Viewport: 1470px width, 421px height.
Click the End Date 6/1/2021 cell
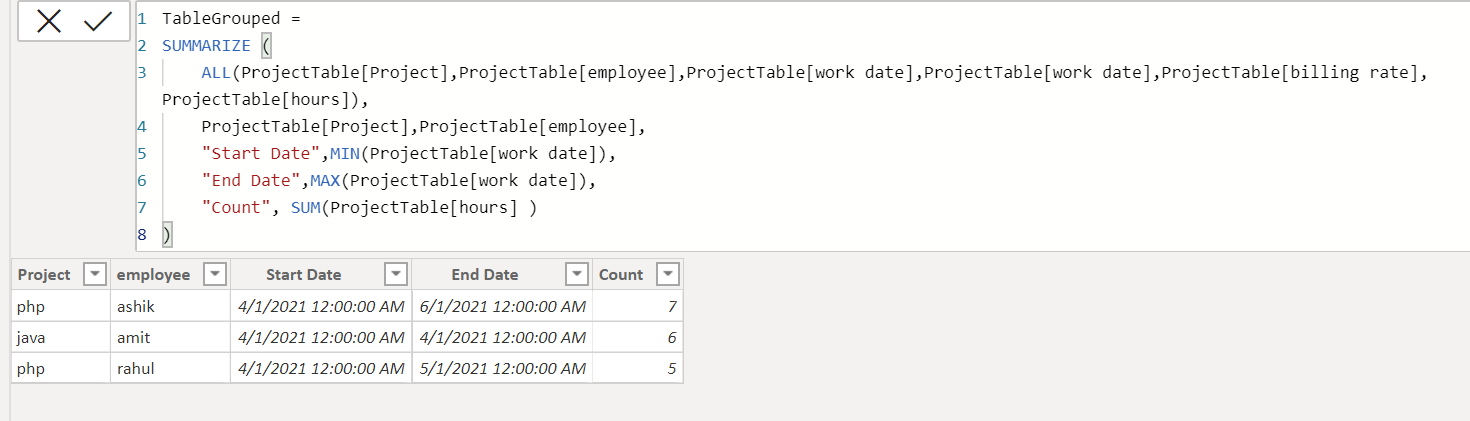click(502, 306)
